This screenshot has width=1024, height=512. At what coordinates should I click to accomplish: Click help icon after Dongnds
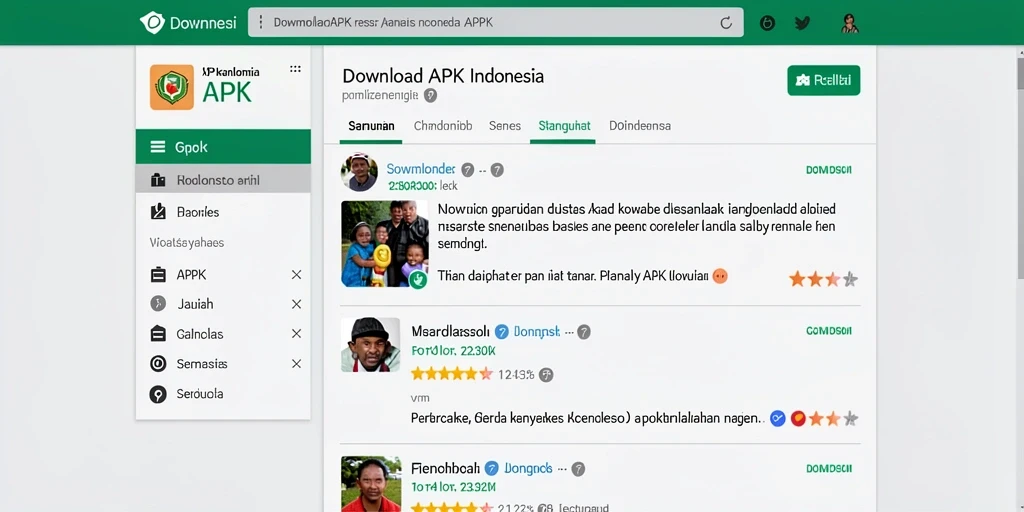[578, 468]
